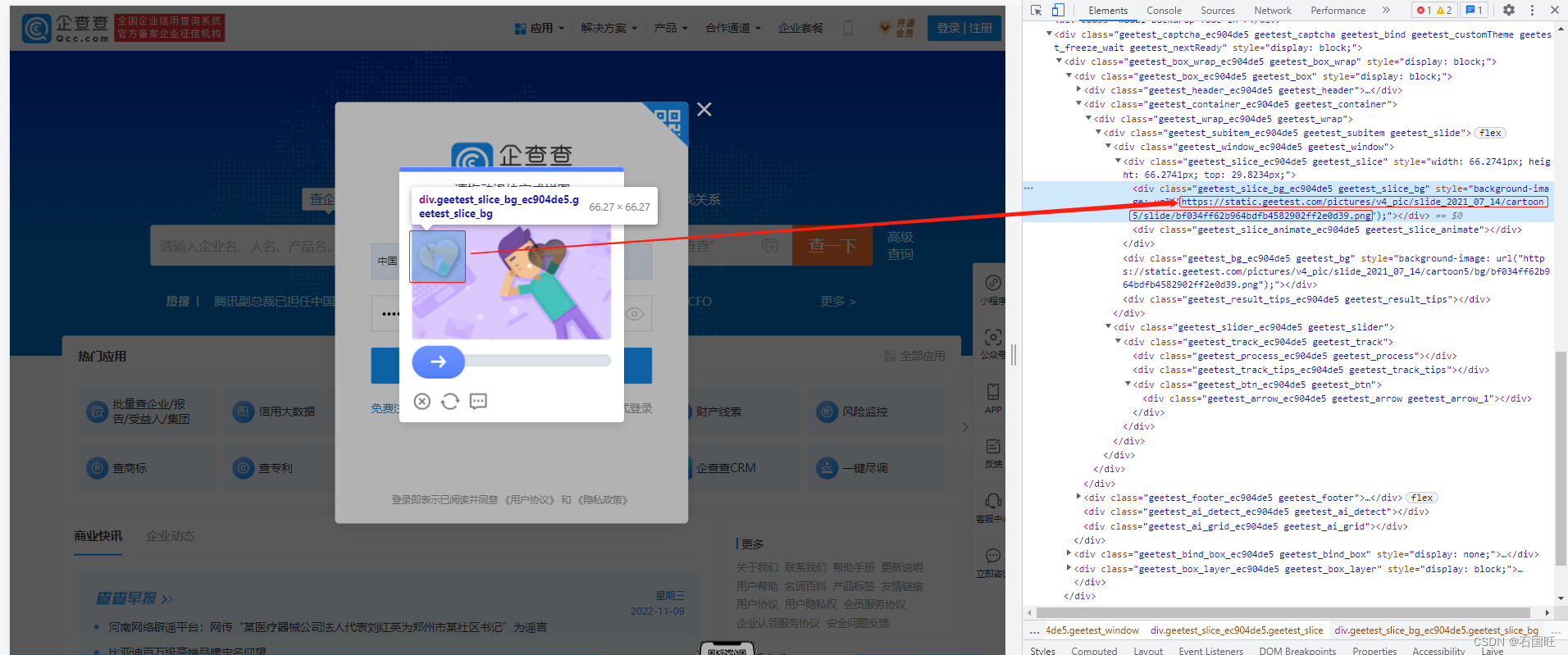Open the 合作通道 dropdown menu
Screen dimensions: 1568x655
(x=733, y=28)
